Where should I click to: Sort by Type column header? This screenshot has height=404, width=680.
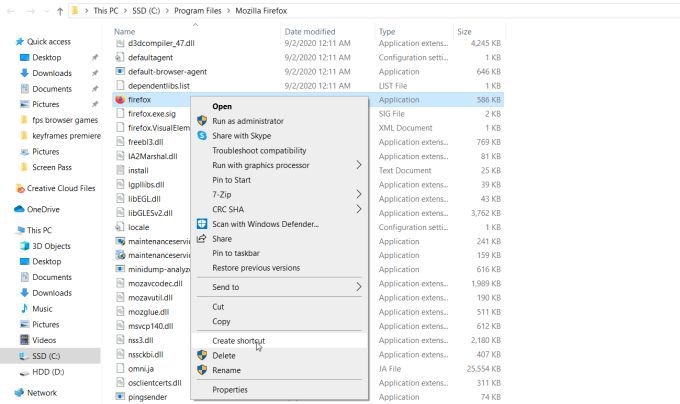[387, 32]
